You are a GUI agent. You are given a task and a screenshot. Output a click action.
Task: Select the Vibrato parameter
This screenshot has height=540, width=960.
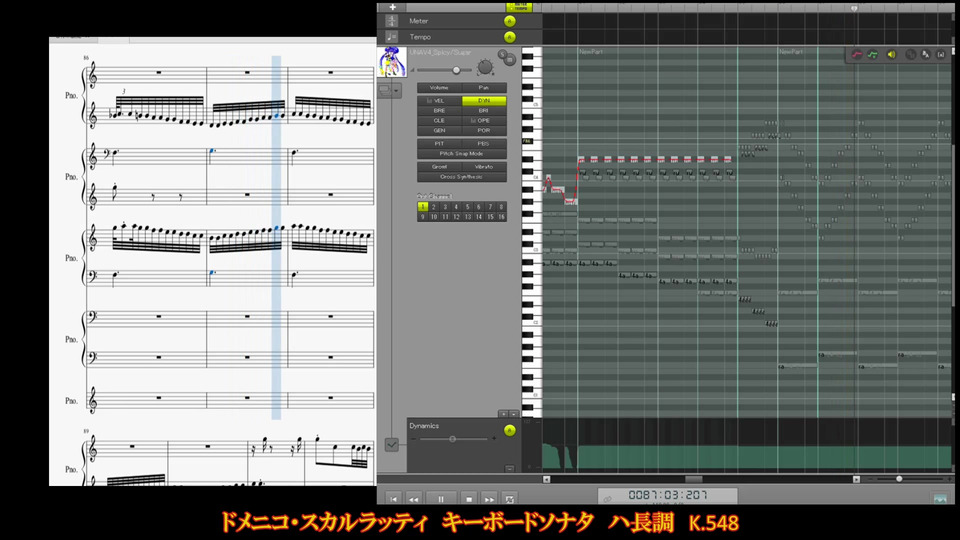(484, 167)
